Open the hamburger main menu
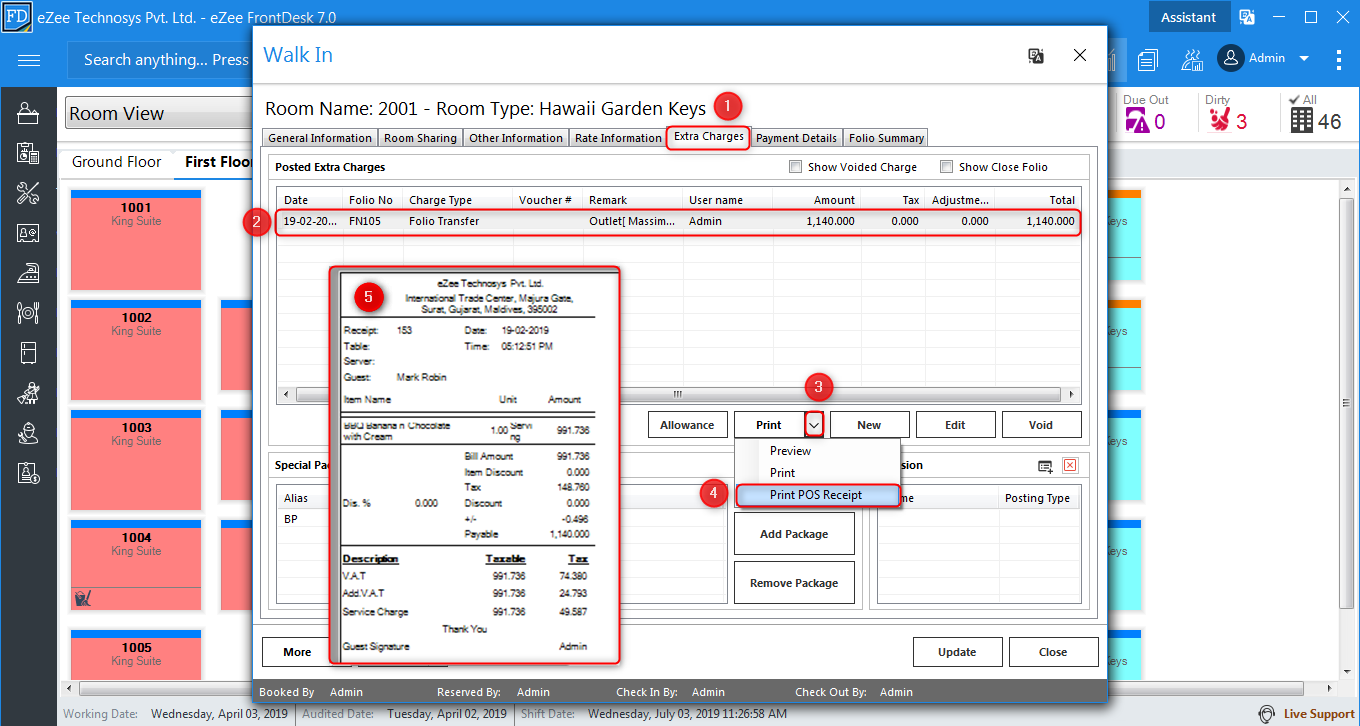The width and height of the screenshot is (1360, 726). (x=29, y=60)
